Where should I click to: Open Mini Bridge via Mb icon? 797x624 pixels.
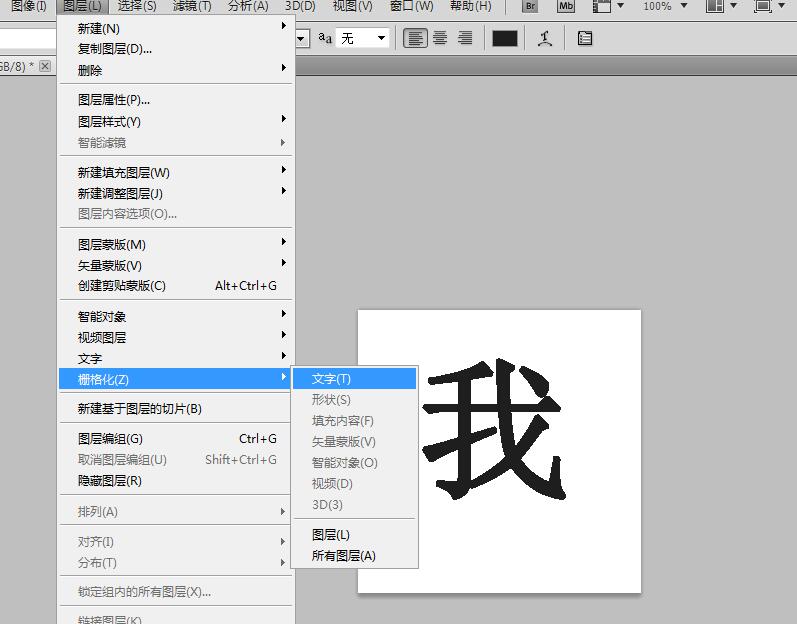point(566,6)
